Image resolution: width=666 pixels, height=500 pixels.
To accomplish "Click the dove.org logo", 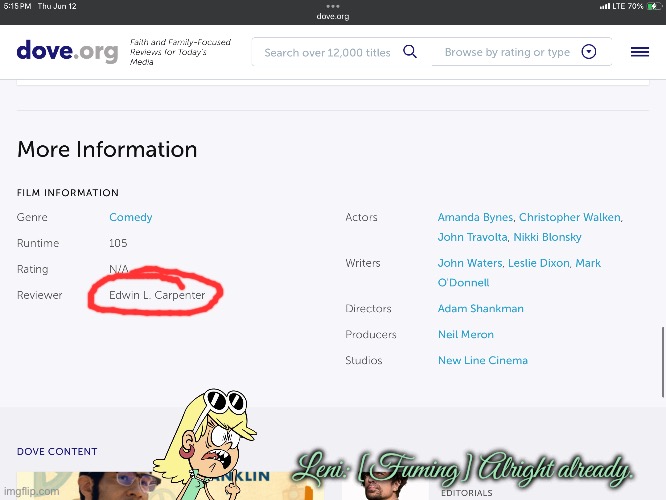I will (x=67, y=51).
